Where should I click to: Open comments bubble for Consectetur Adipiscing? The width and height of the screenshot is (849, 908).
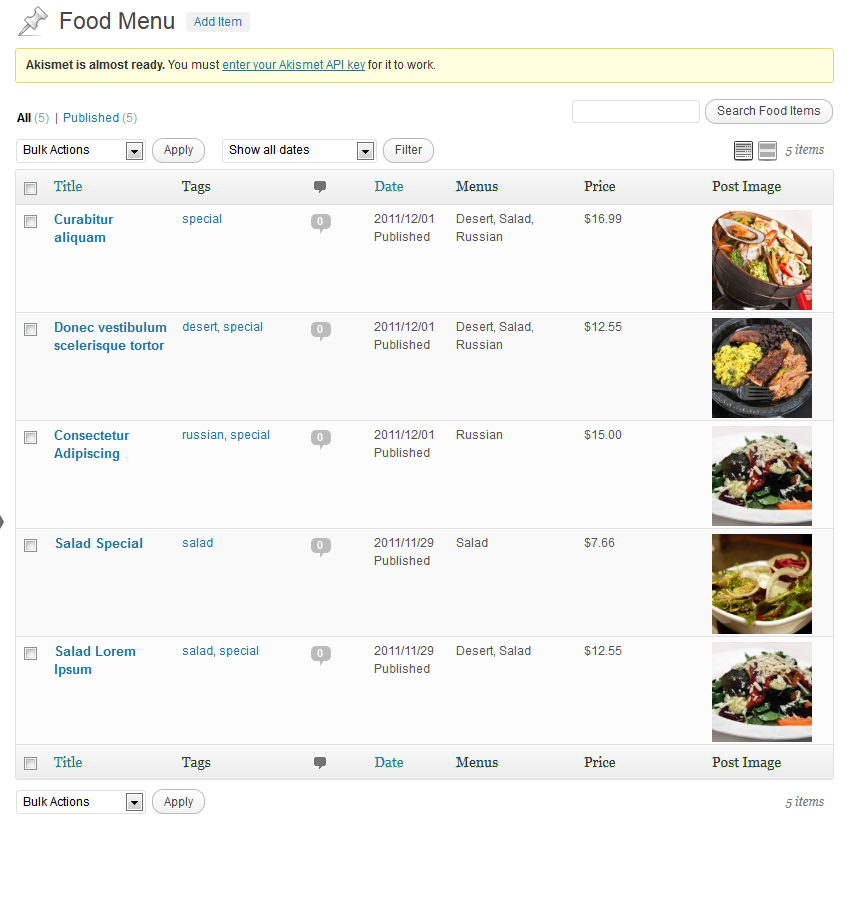coord(321,437)
